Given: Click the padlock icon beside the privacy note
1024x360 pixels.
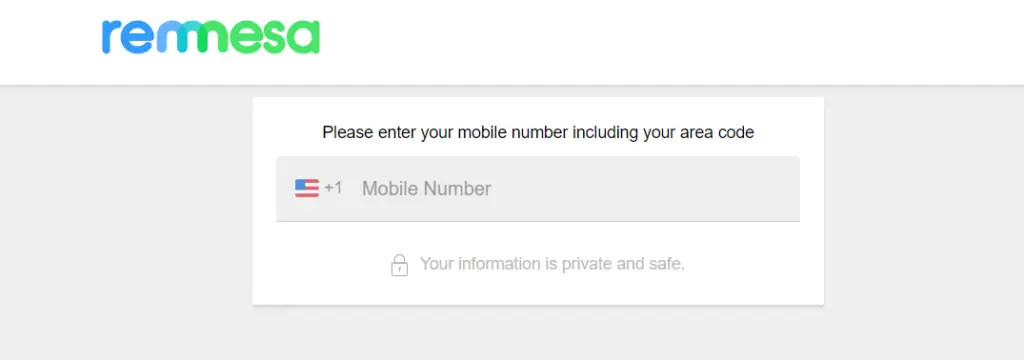Looking at the screenshot, I should tap(400, 265).
